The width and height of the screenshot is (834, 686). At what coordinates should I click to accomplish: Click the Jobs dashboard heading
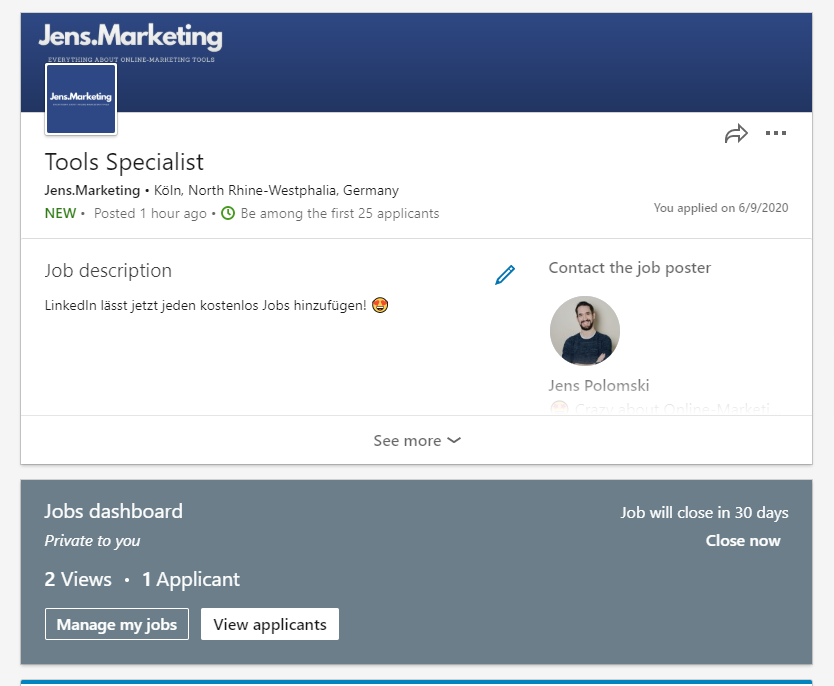[x=113, y=511]
